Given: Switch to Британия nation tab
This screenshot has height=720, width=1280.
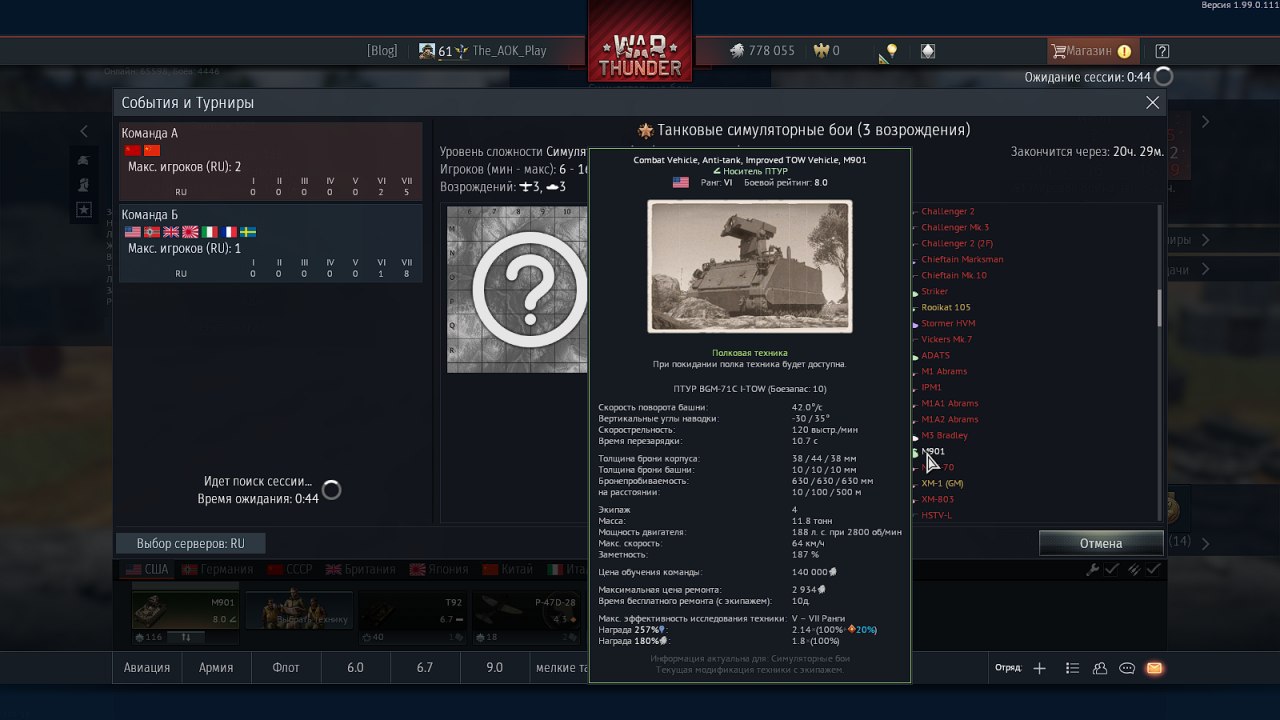Looking at the screenshot, I should click(361, 569).
